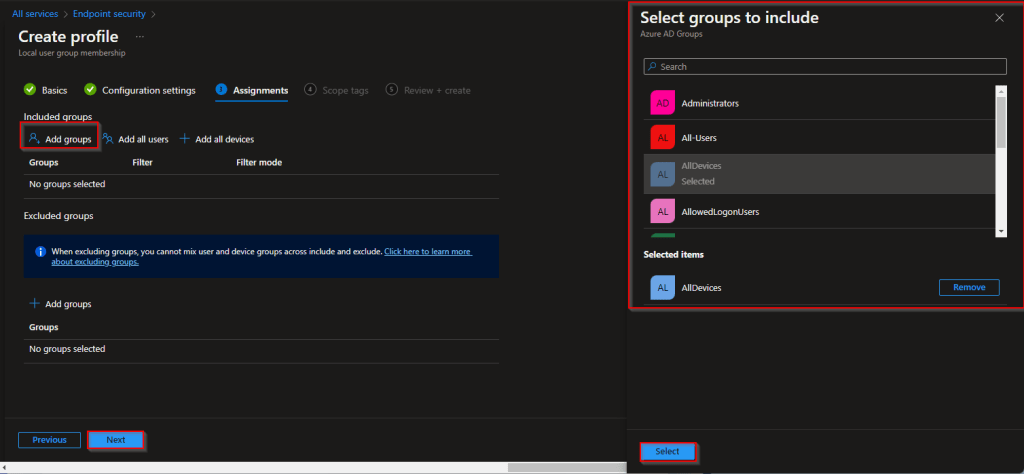
Task: Switch to Configuration settings step
Action: 148,90
